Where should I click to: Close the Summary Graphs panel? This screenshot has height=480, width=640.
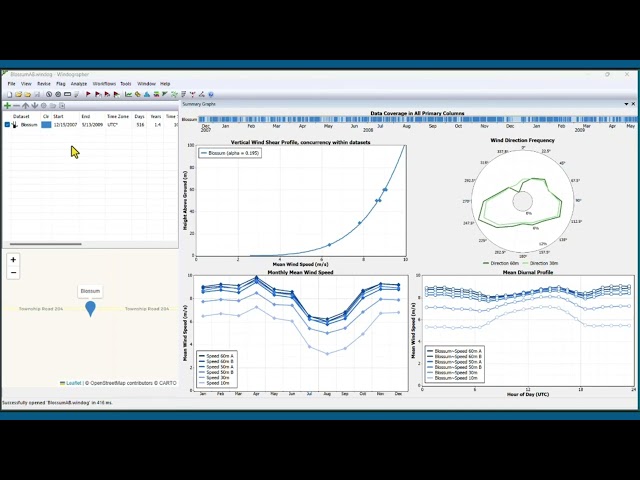tap(633, 104)
